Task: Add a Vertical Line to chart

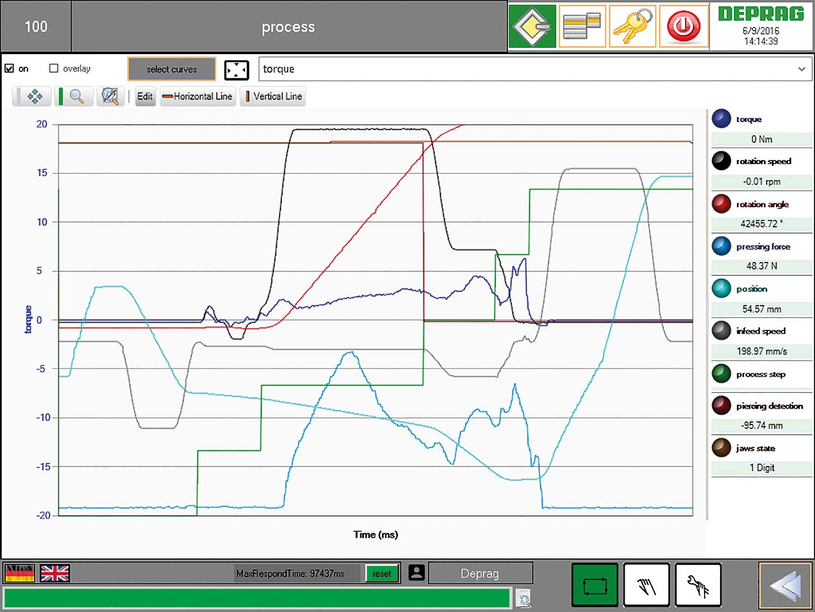Action: click(x=273, y=97)
